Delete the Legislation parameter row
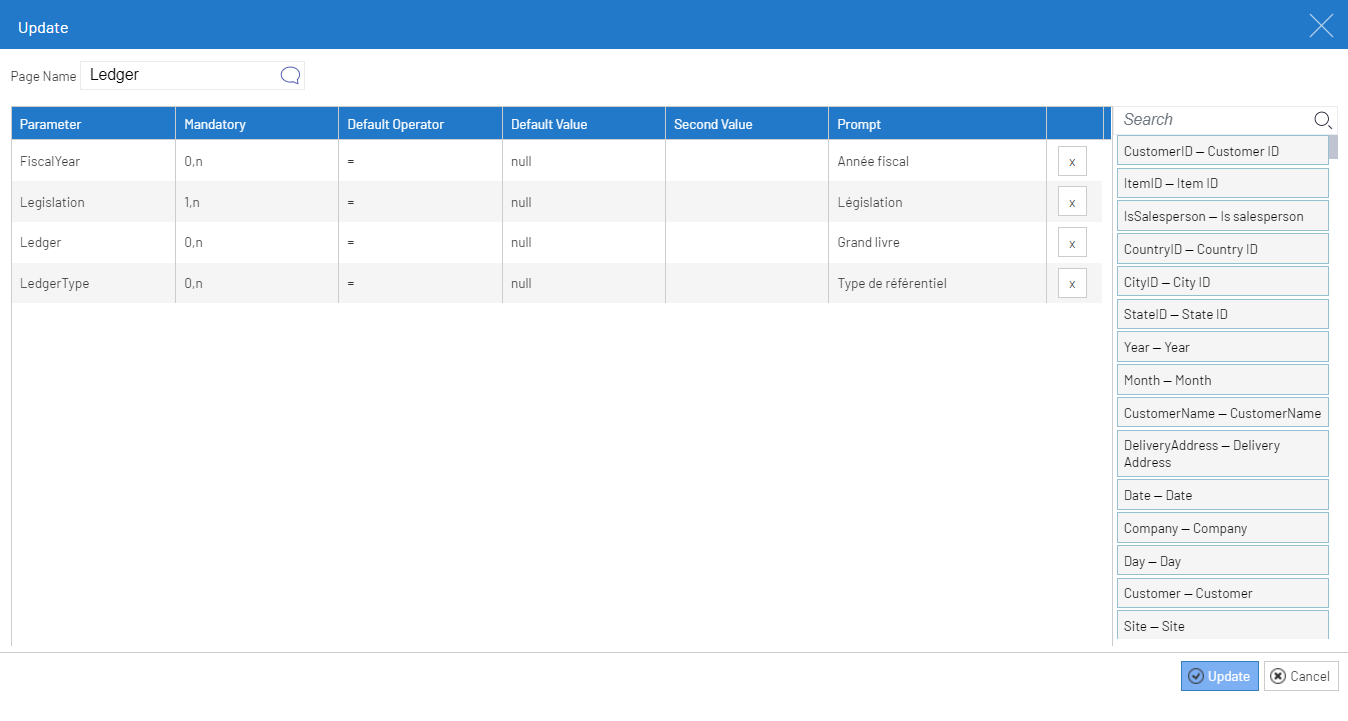This screenshot has width=1348, height=721. pos(1071,201)
